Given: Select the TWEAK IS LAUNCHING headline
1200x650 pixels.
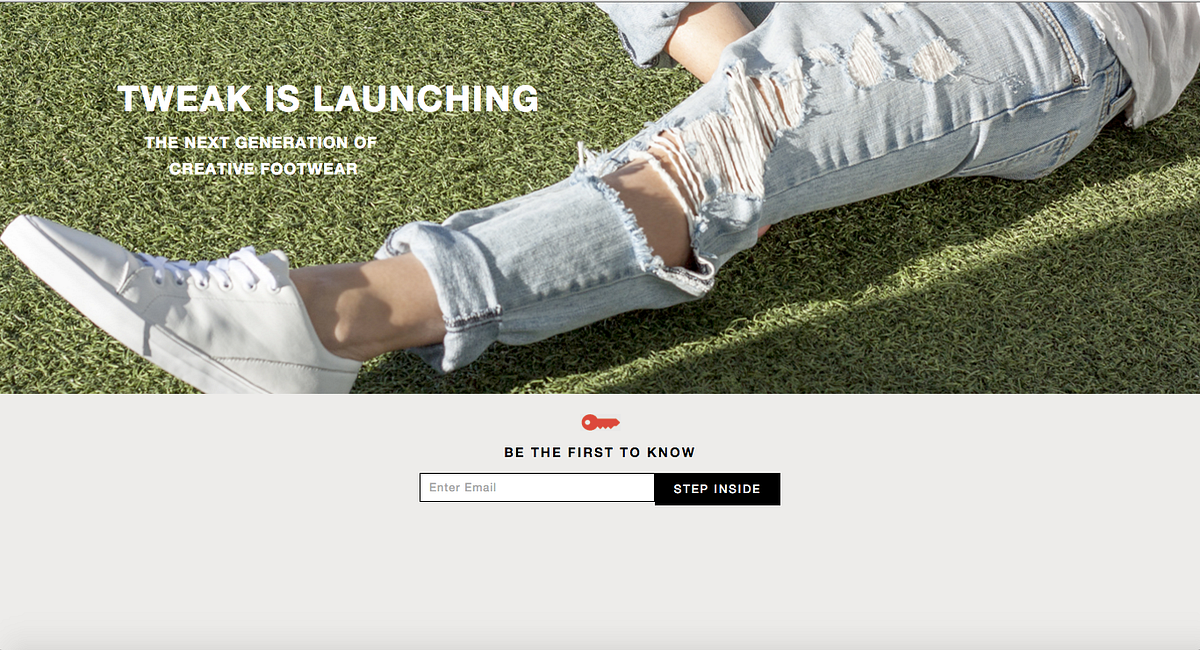Looking at the screenshot, I should [x=328, y=99].
